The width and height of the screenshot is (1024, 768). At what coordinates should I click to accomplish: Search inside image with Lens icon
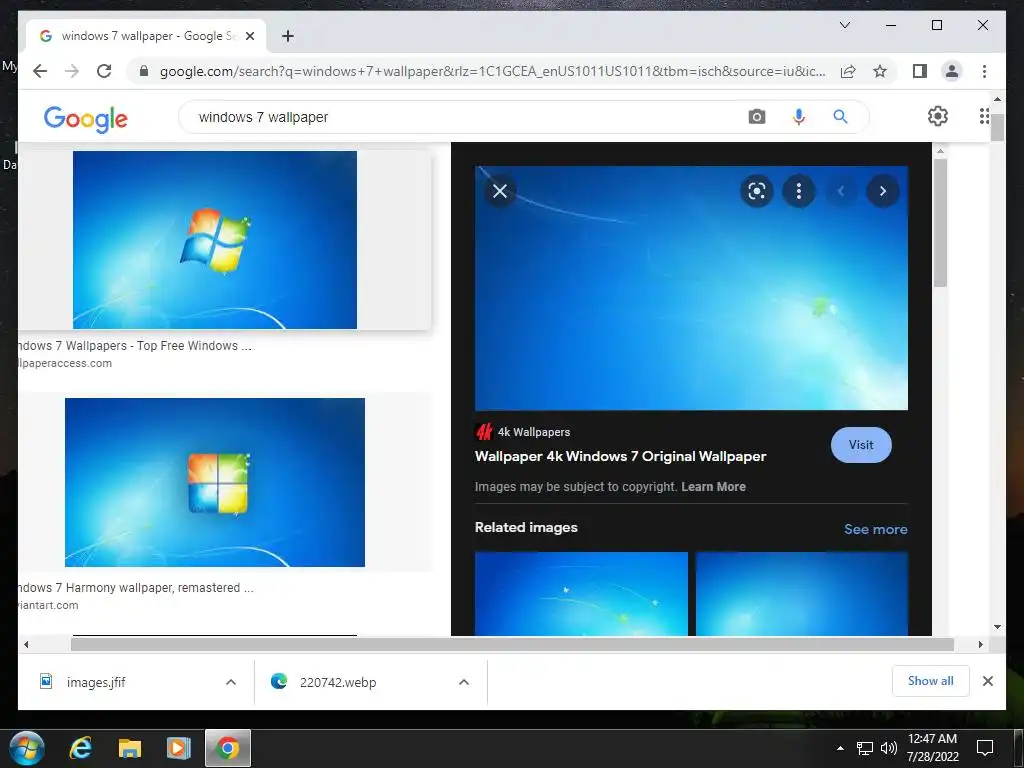pos(756,191)
